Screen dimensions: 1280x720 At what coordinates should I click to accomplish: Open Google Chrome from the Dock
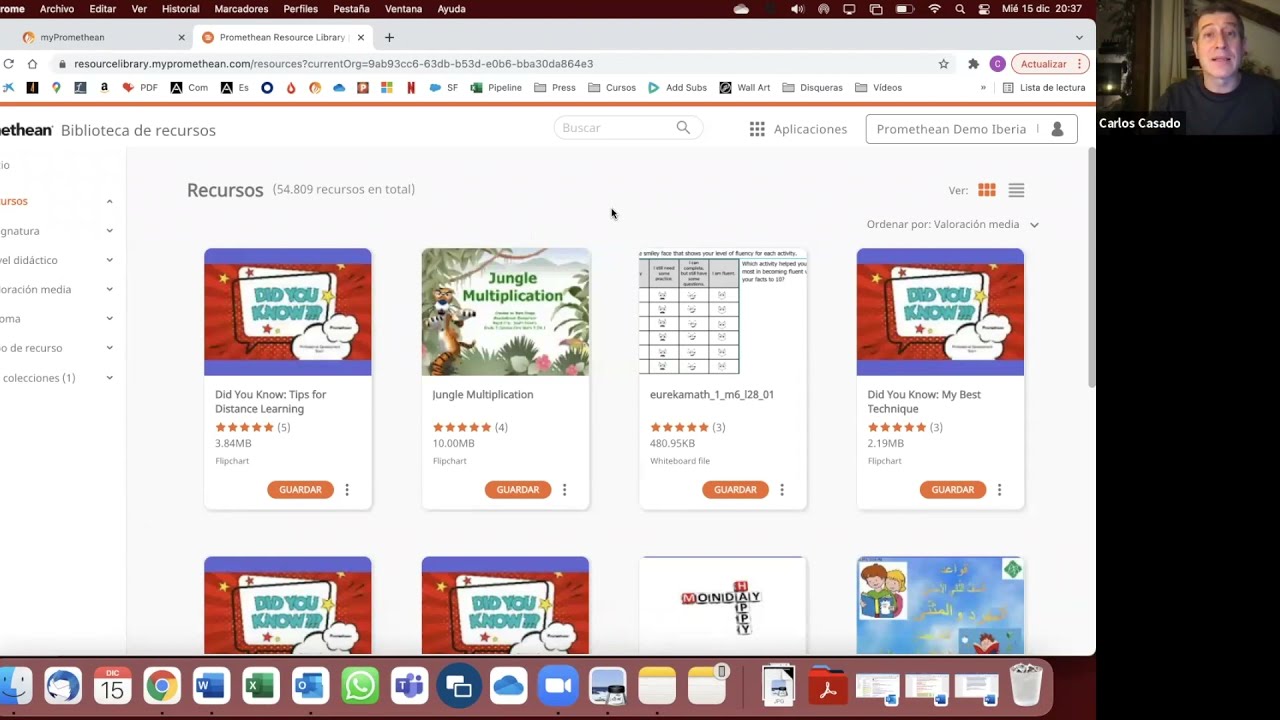(161, 687)
